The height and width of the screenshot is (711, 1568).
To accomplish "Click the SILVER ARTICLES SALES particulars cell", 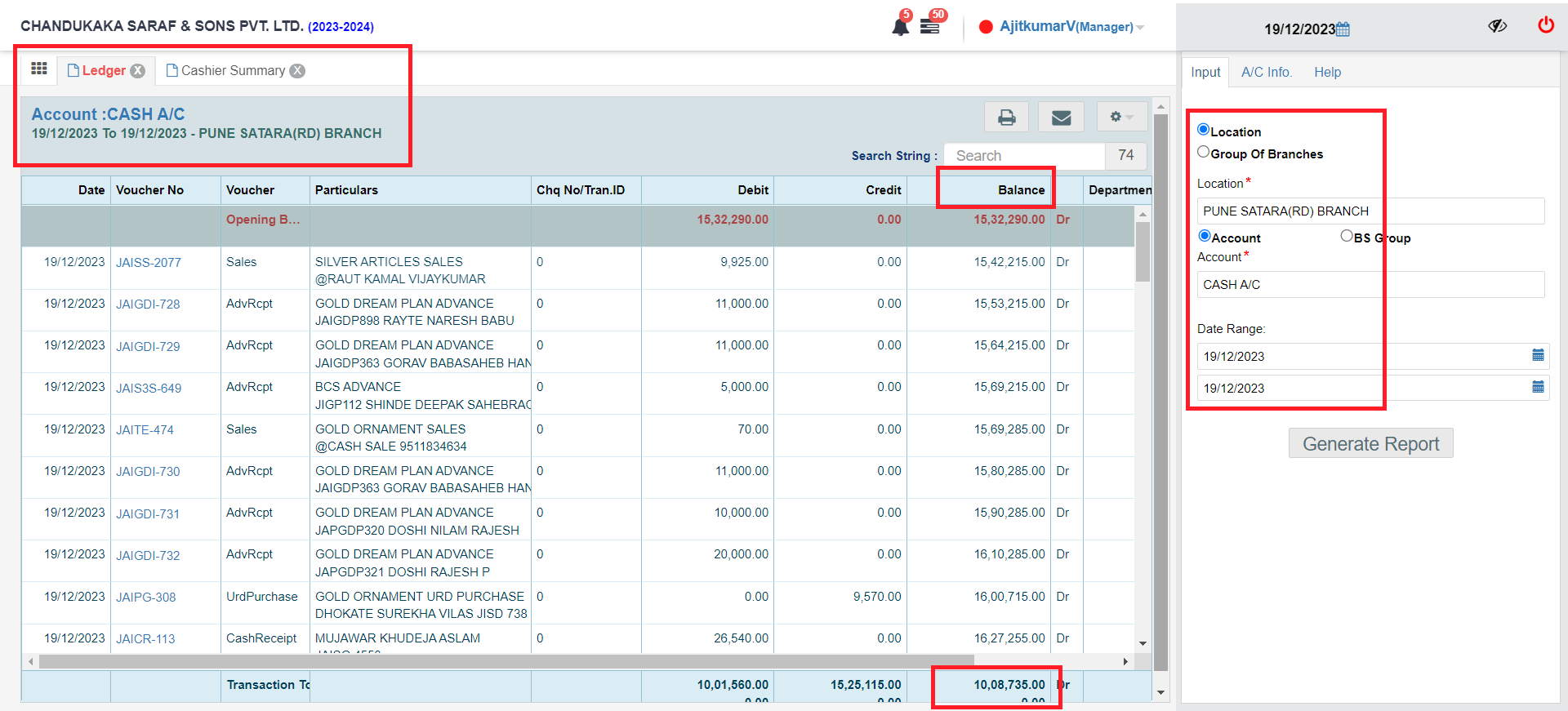I will pos(421,270).
